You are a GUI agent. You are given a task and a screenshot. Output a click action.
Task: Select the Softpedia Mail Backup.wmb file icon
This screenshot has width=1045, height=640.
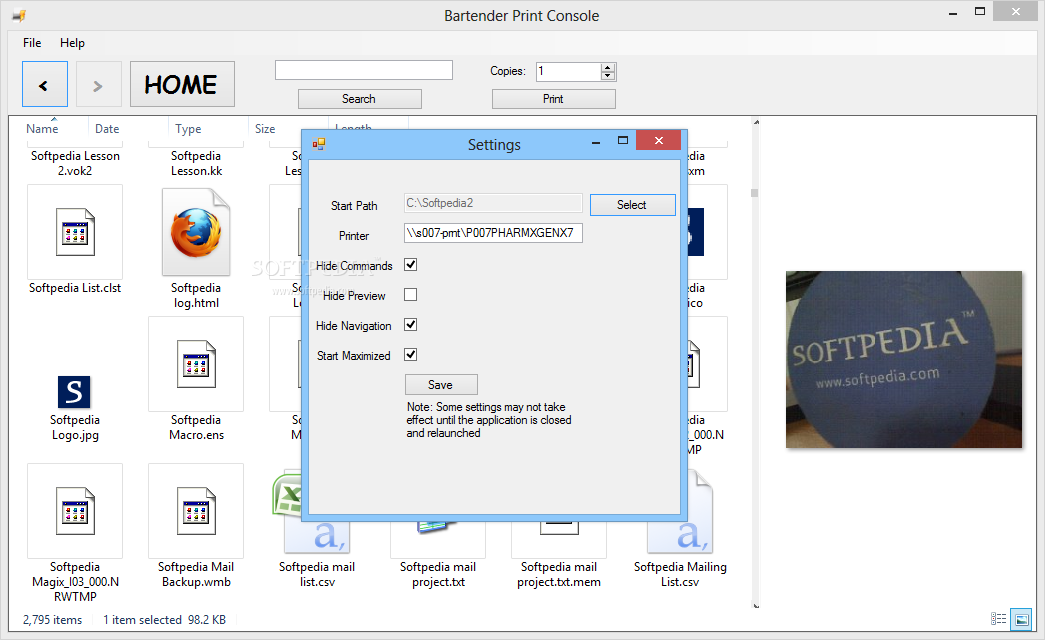(196, 511)
